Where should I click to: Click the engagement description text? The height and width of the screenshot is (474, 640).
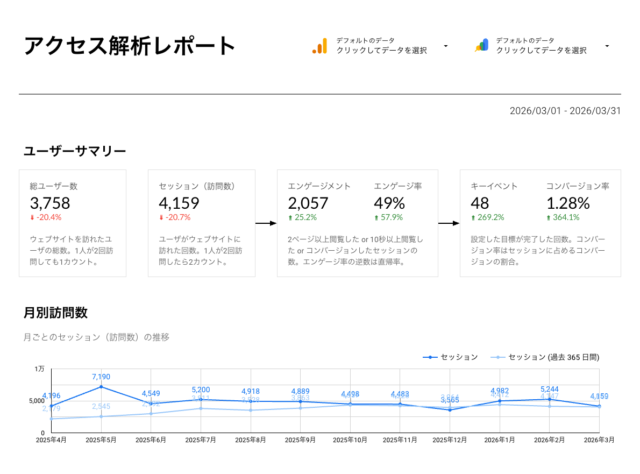coord(356,250)
